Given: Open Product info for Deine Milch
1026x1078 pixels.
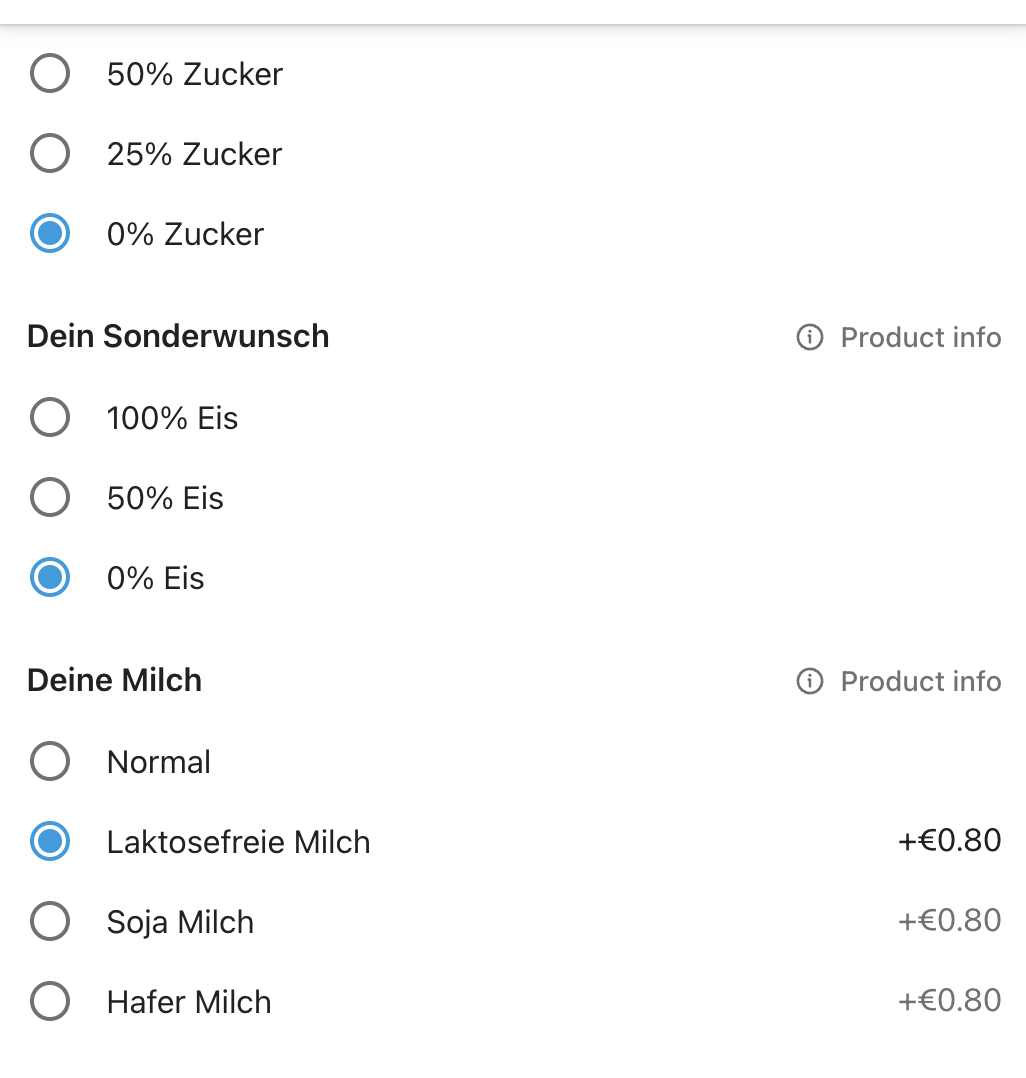Looking at the screenshot, I should pyautogui.click(x=920, y=682).
